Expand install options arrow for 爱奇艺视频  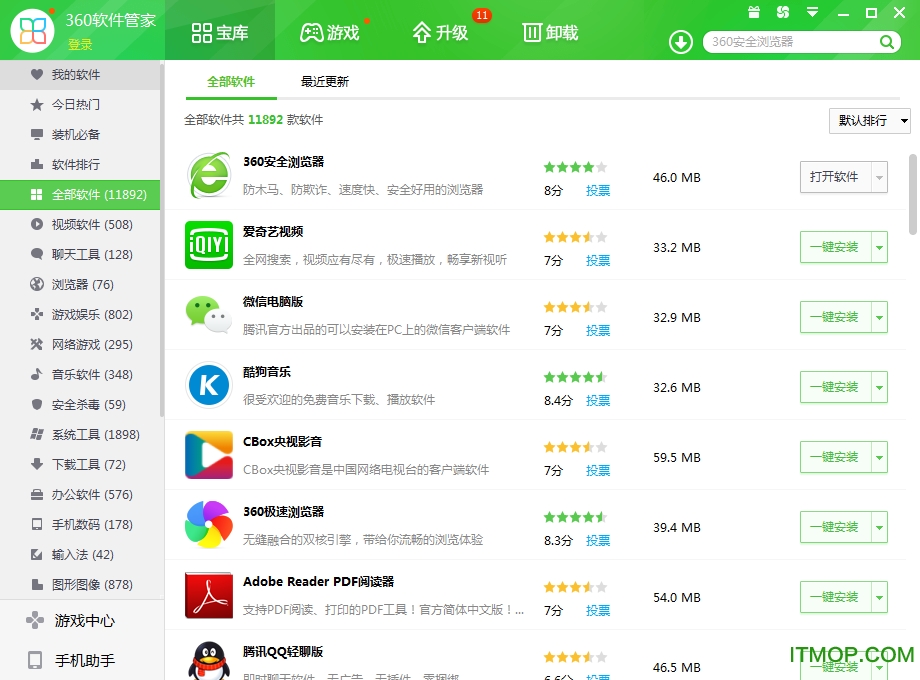coord(880,247)
